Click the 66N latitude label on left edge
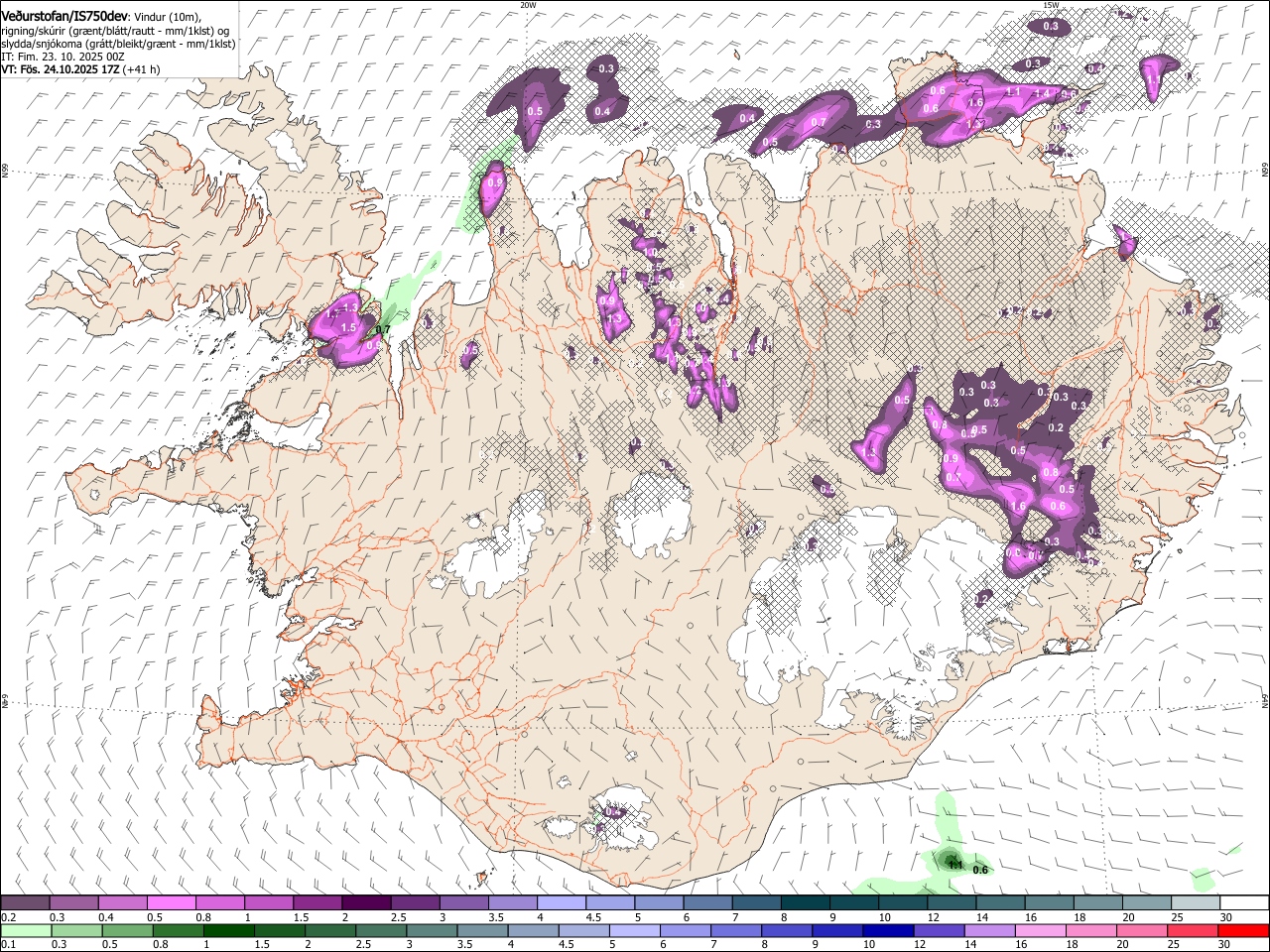1270x952 pixels. (x=5, y=172)
